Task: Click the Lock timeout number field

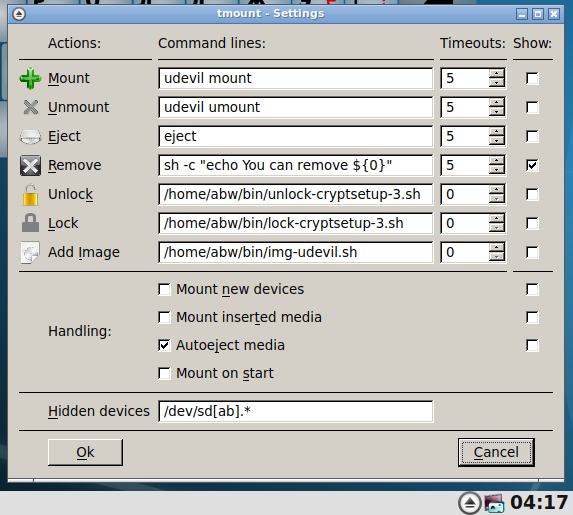Action: pos(465,223)
